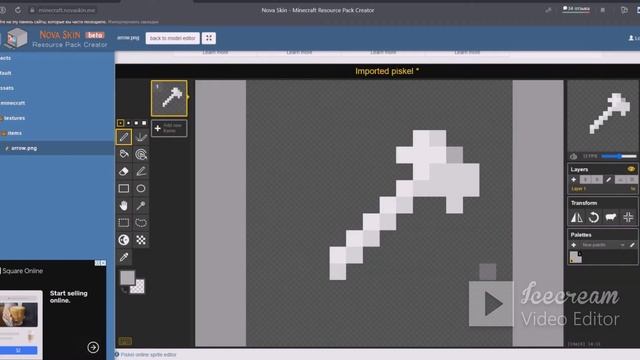
Task: Swap primary and secondary colors
Action: tap(124, 290)
